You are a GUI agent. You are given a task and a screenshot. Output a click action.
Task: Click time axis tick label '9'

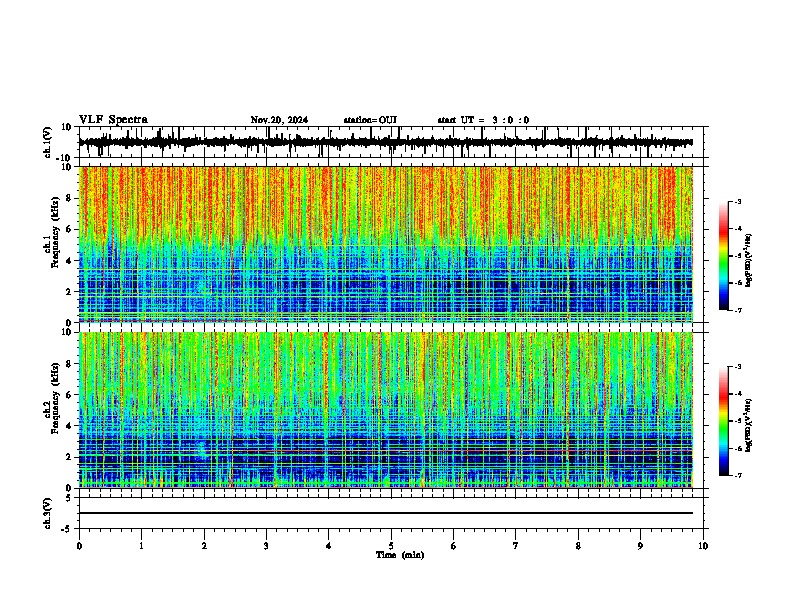click(x=640, y=546)
